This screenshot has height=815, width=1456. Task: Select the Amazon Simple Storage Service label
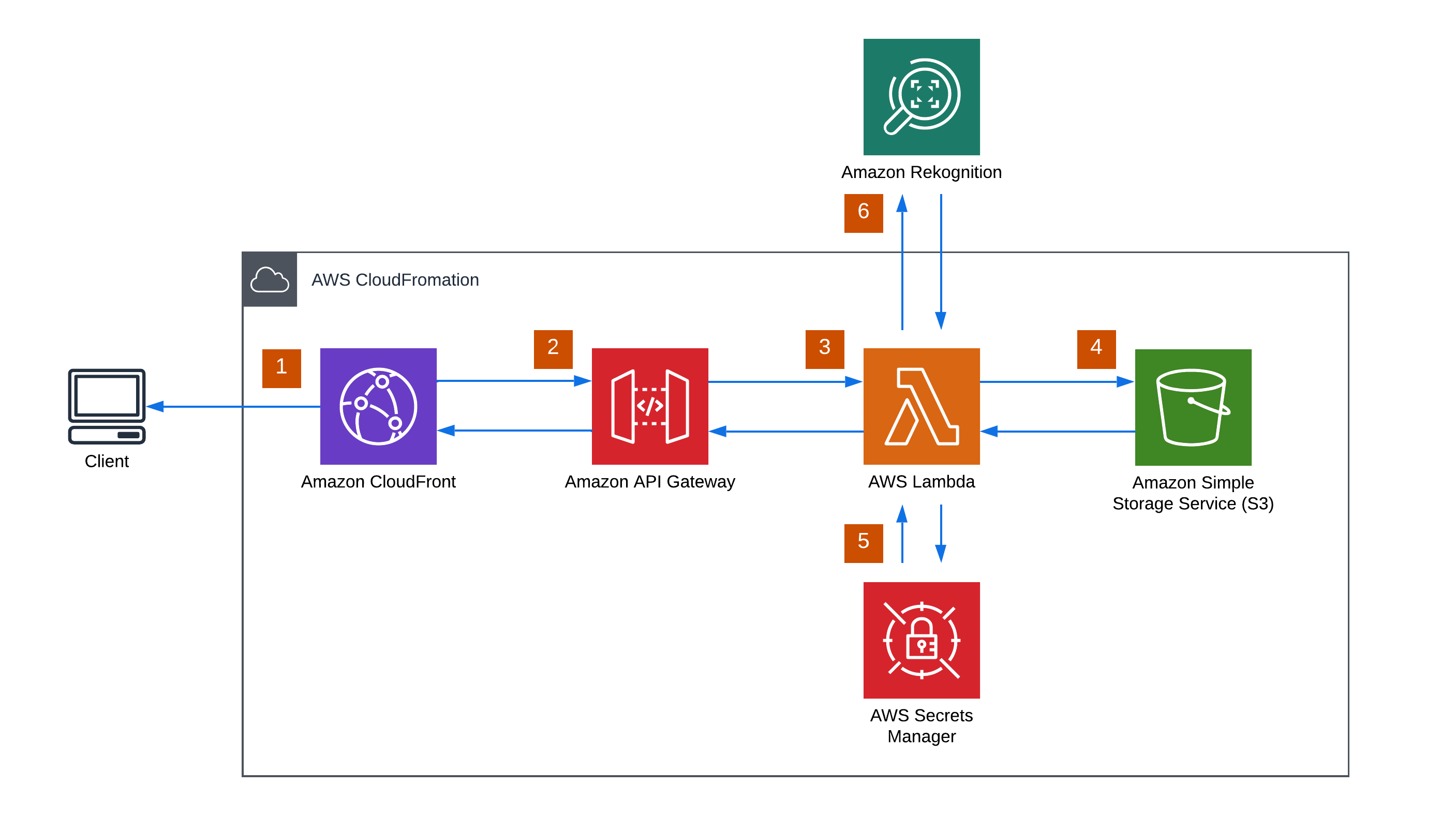click(1193, 493)
